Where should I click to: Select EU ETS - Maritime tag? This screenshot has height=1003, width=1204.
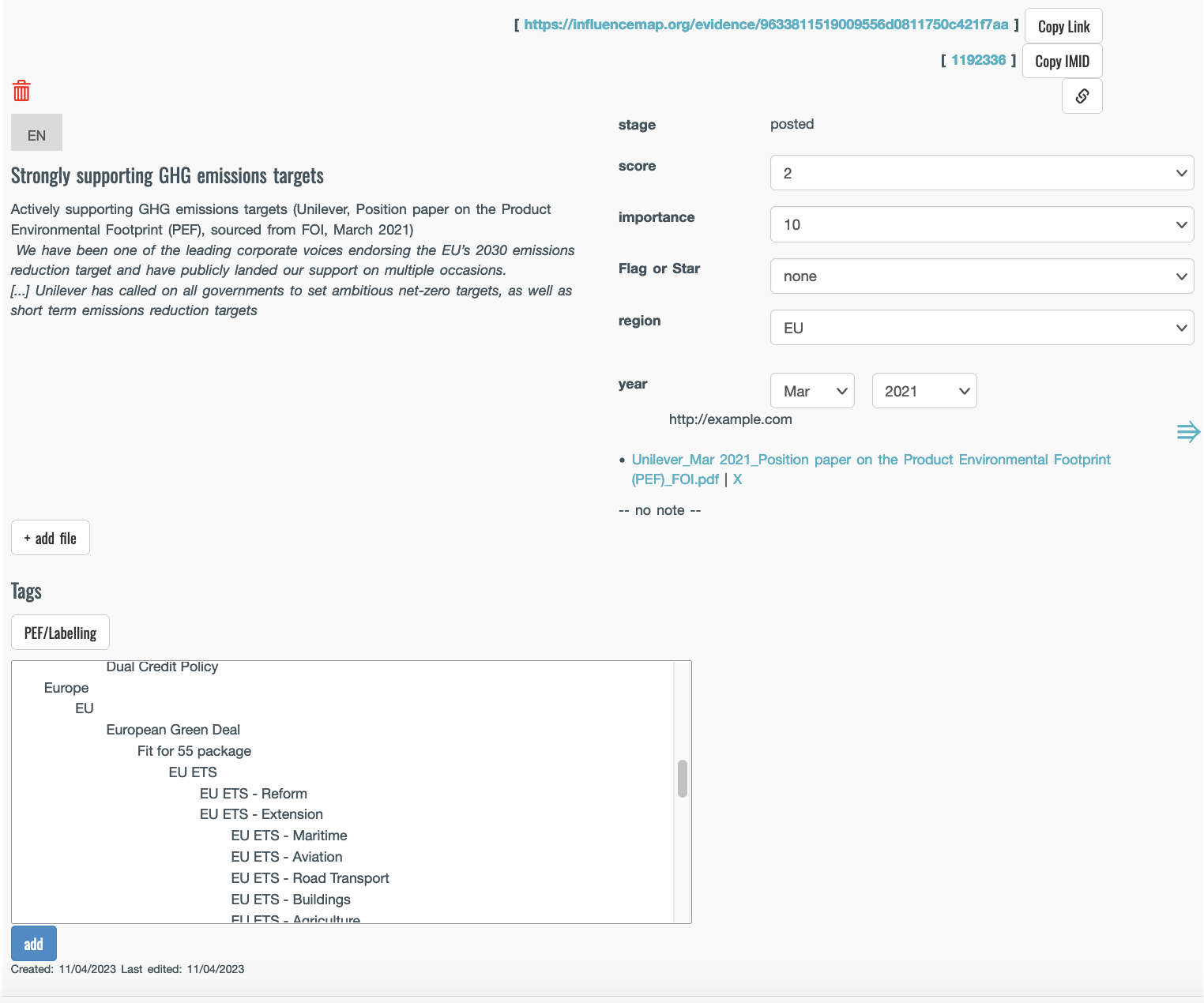[289, 836]
